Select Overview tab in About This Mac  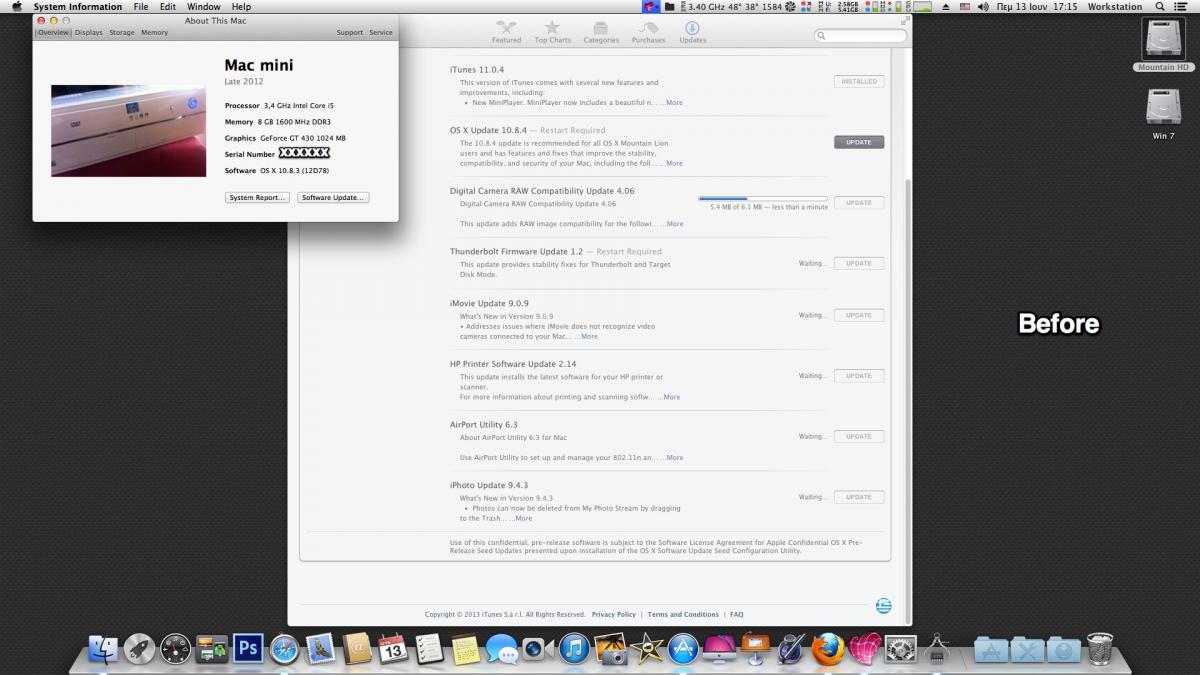[x=53, y=32]
